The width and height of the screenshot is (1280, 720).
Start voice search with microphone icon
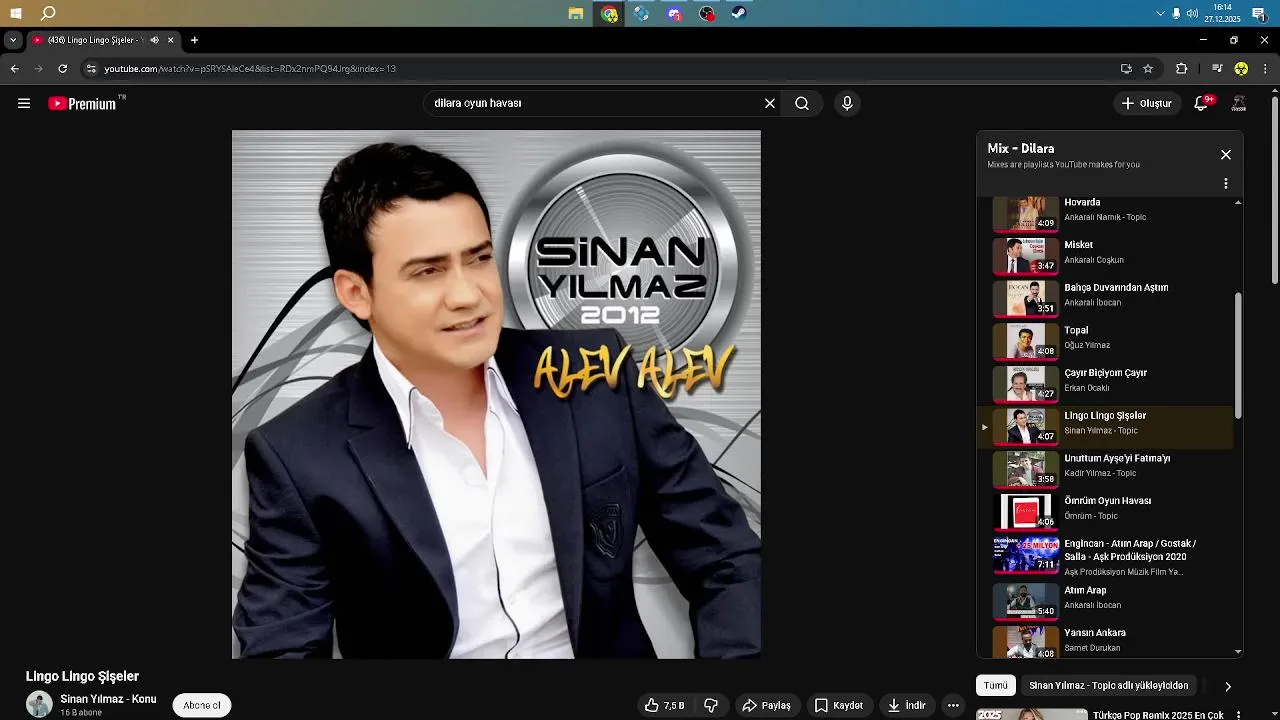847,103
